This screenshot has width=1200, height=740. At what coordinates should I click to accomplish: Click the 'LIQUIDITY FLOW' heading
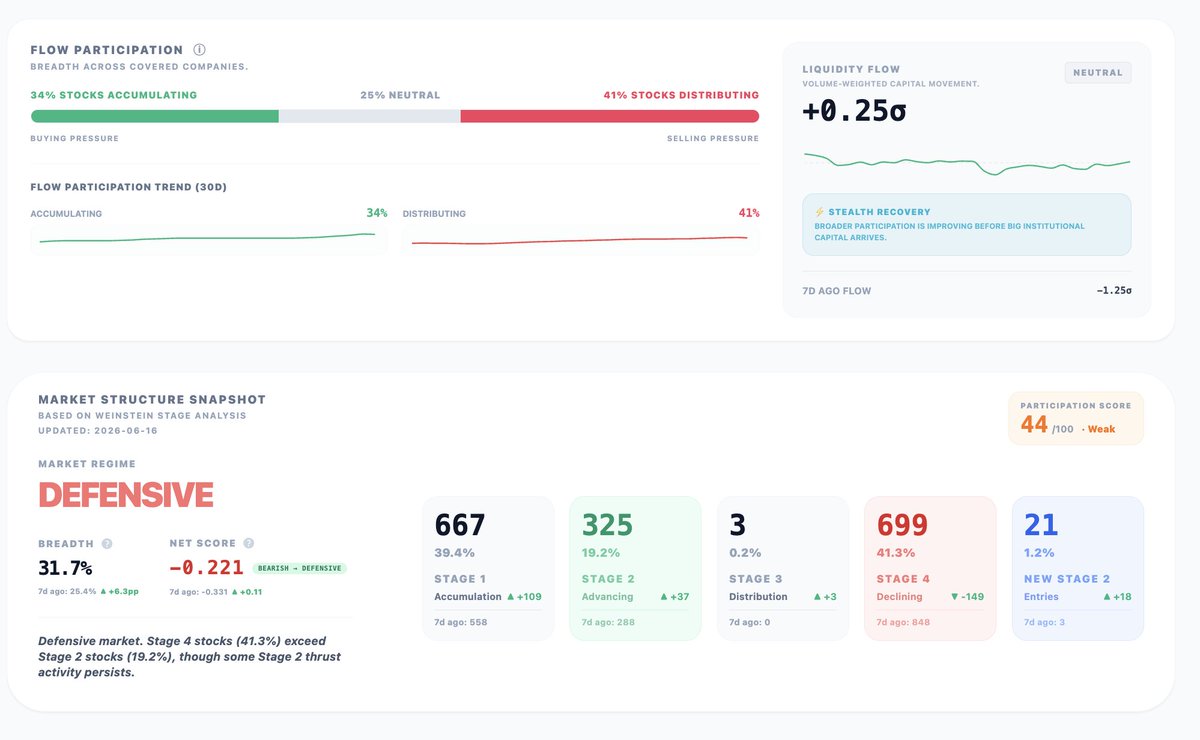pyautogui.click(x=849, y=70)
